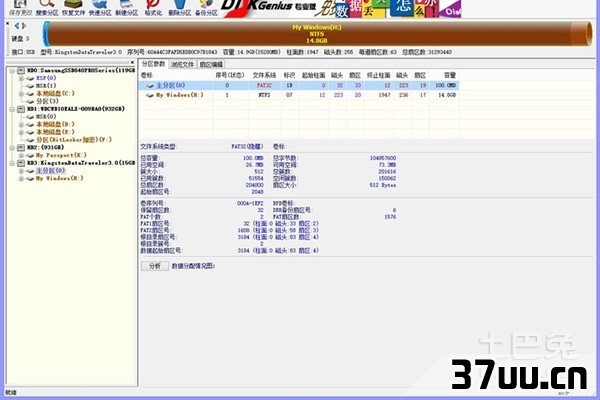
Task: Click the 分析 analyze button
Action: click(x=155, y=266)
